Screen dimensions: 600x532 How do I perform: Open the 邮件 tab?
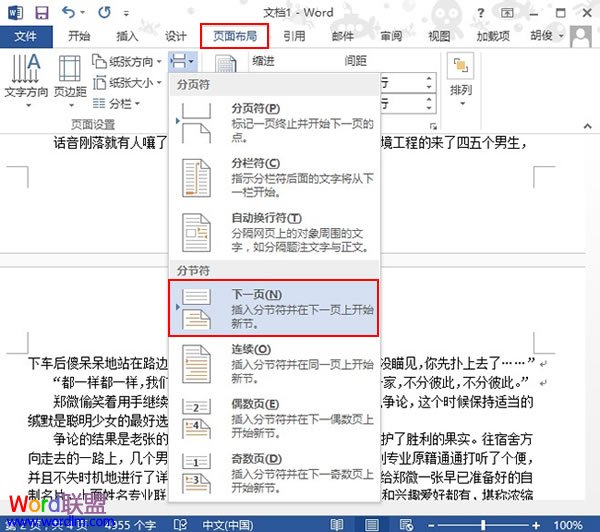pyautogui.click(x=342, y=36)
